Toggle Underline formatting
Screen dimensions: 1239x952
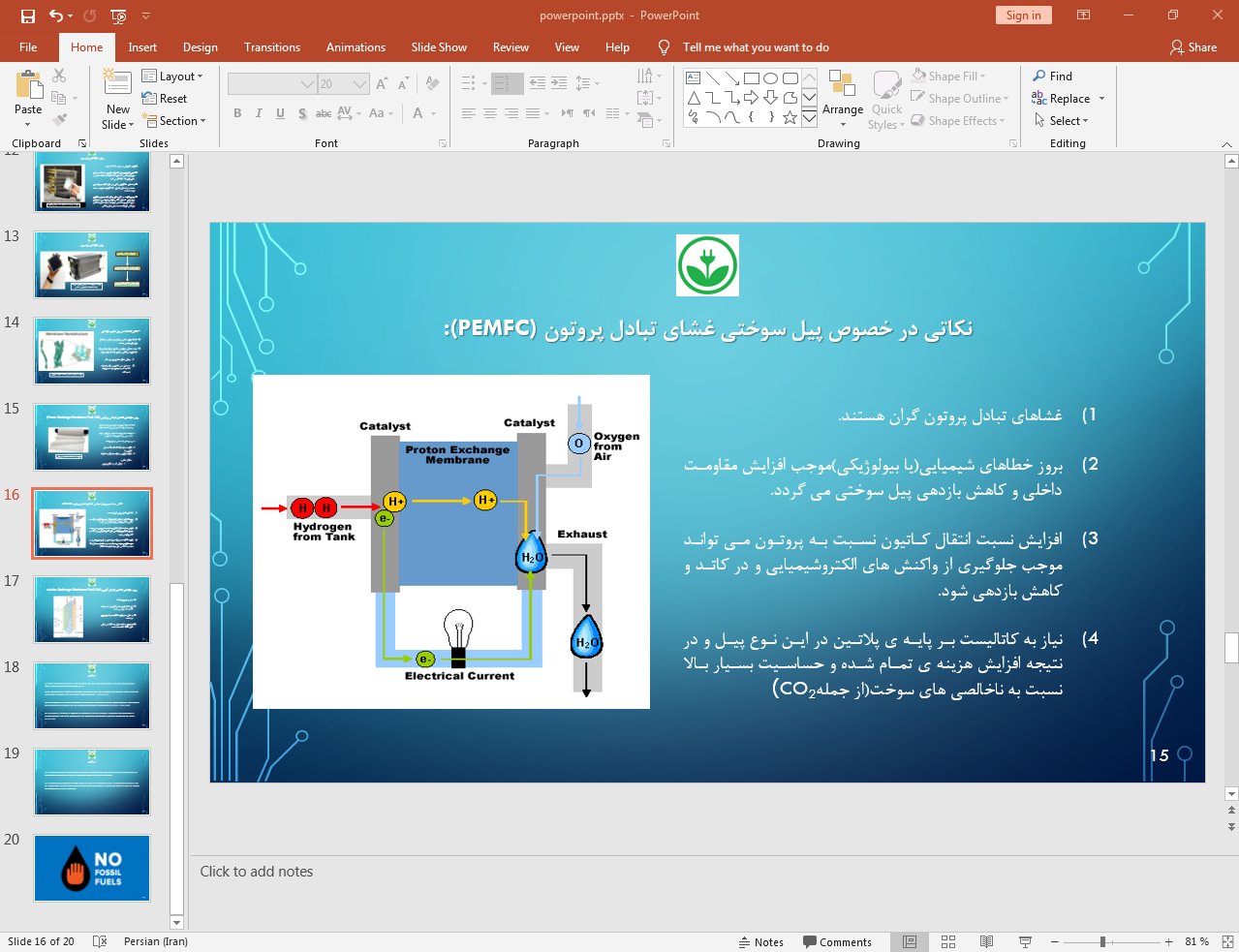click(x=280, y=113)
